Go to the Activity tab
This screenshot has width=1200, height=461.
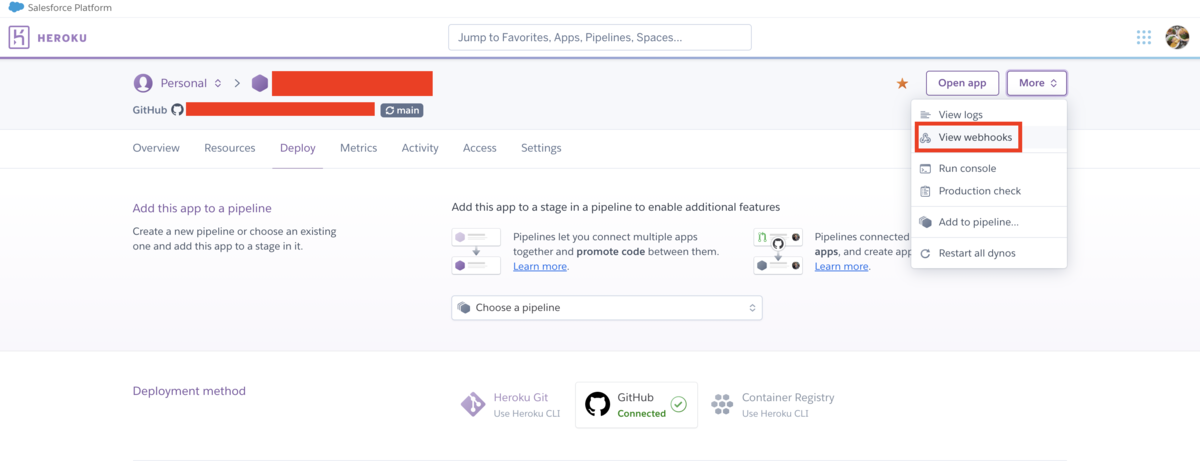pyautogui.click(x=420, y=148)
